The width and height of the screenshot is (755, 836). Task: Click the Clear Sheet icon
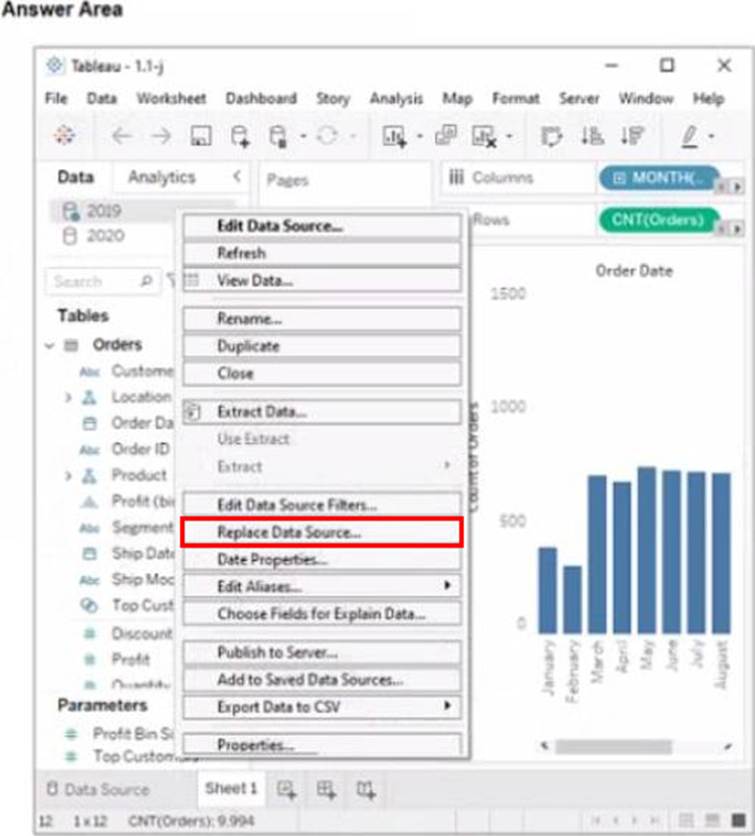(x=484, y=136)
